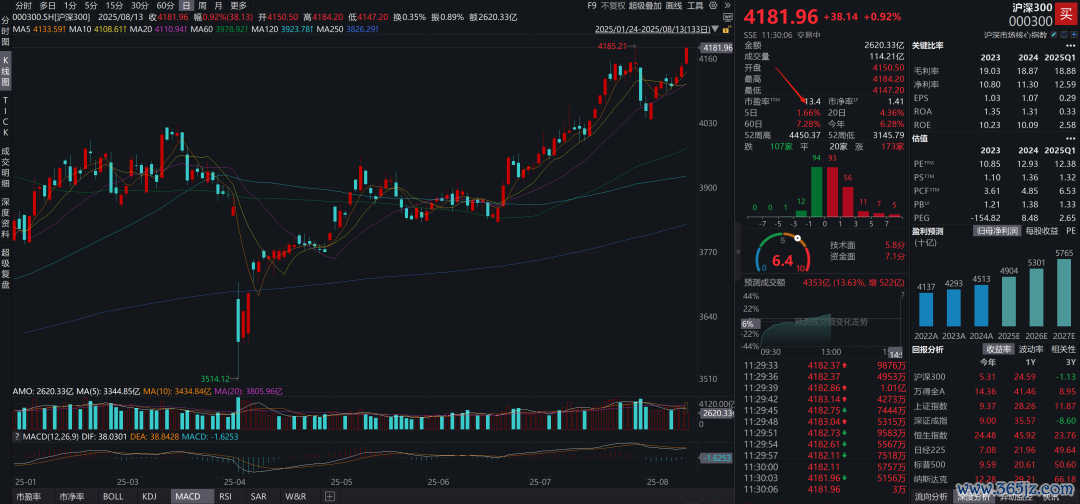Switch to the KDJ indicator tab
The height and width of the screenshot is (504, 1080).
(x=149, y=496)
